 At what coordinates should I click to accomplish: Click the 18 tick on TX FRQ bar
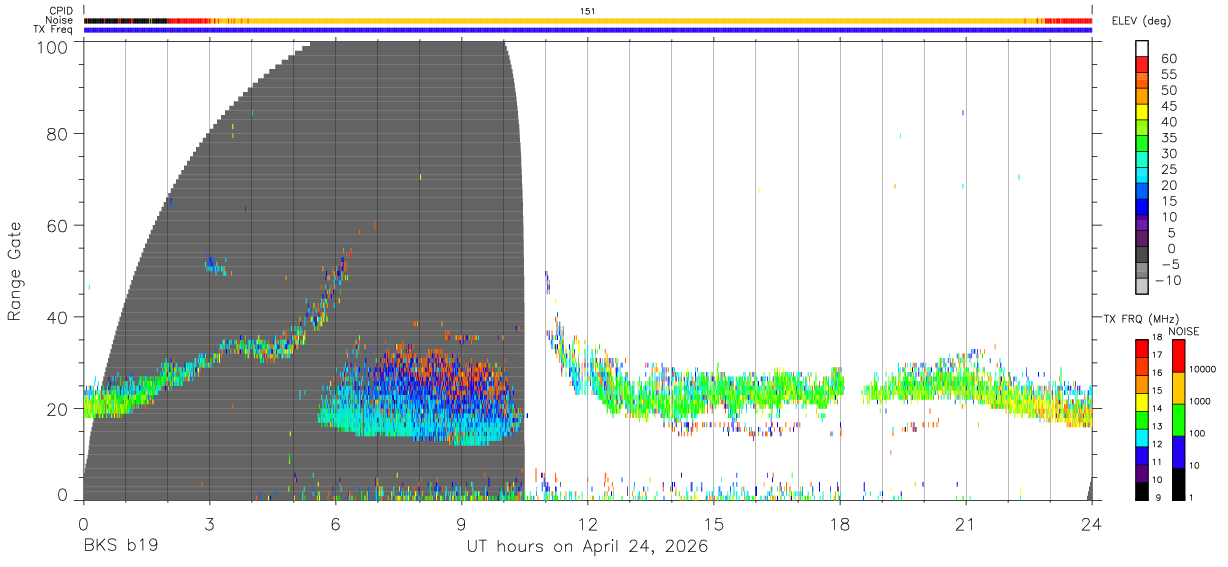(x=1157, y=338)
